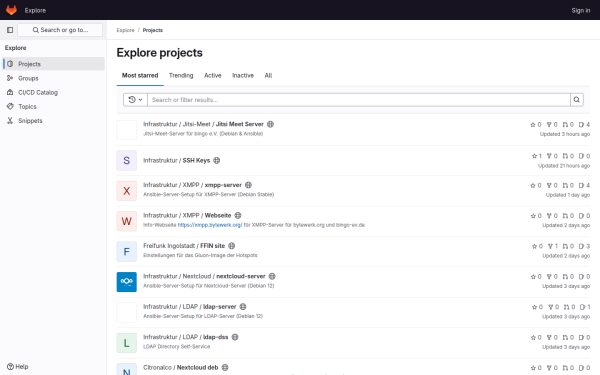
Task: Click the Explore breadcrumb link
Action: point(126,30)
